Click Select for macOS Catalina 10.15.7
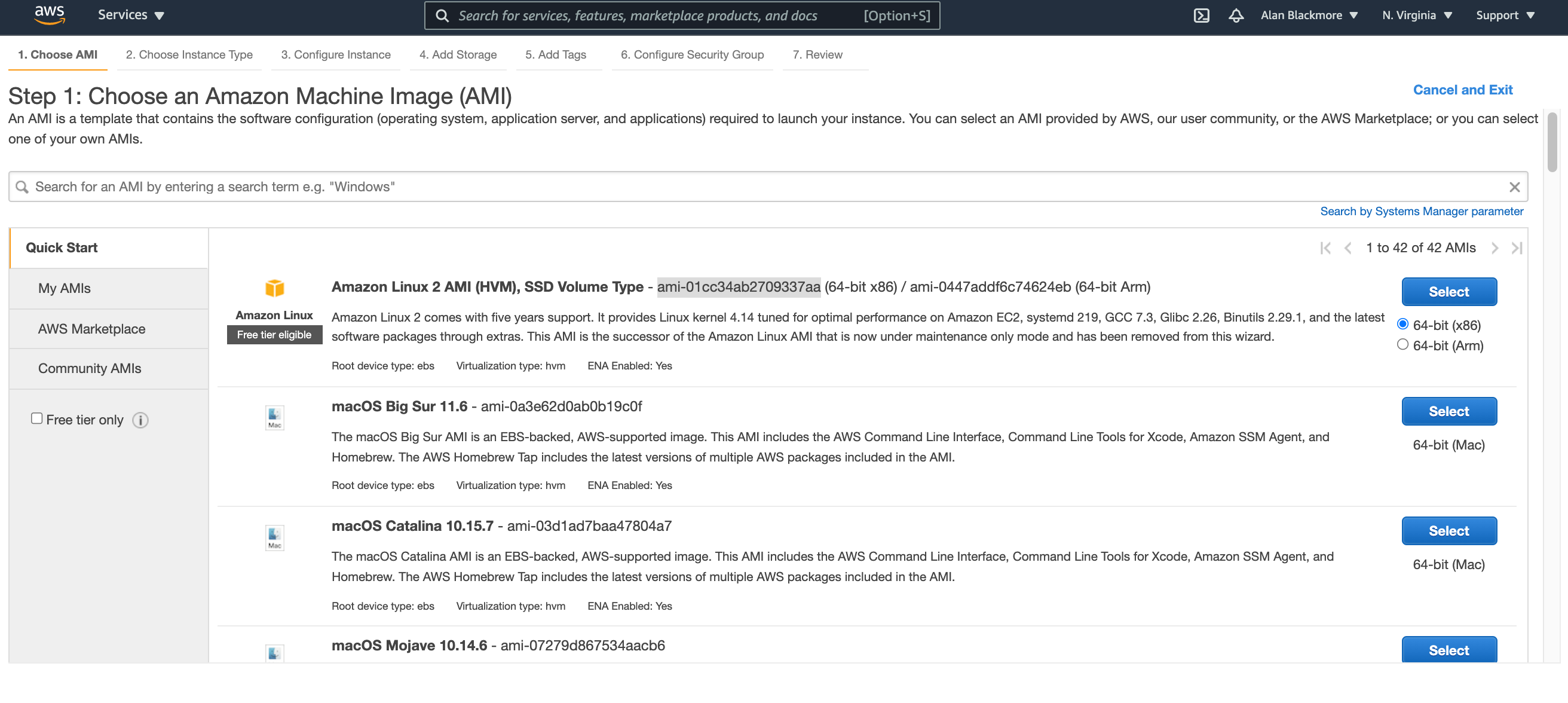The width and height of the screenshot is (1568, 703). click(1448, 531)
